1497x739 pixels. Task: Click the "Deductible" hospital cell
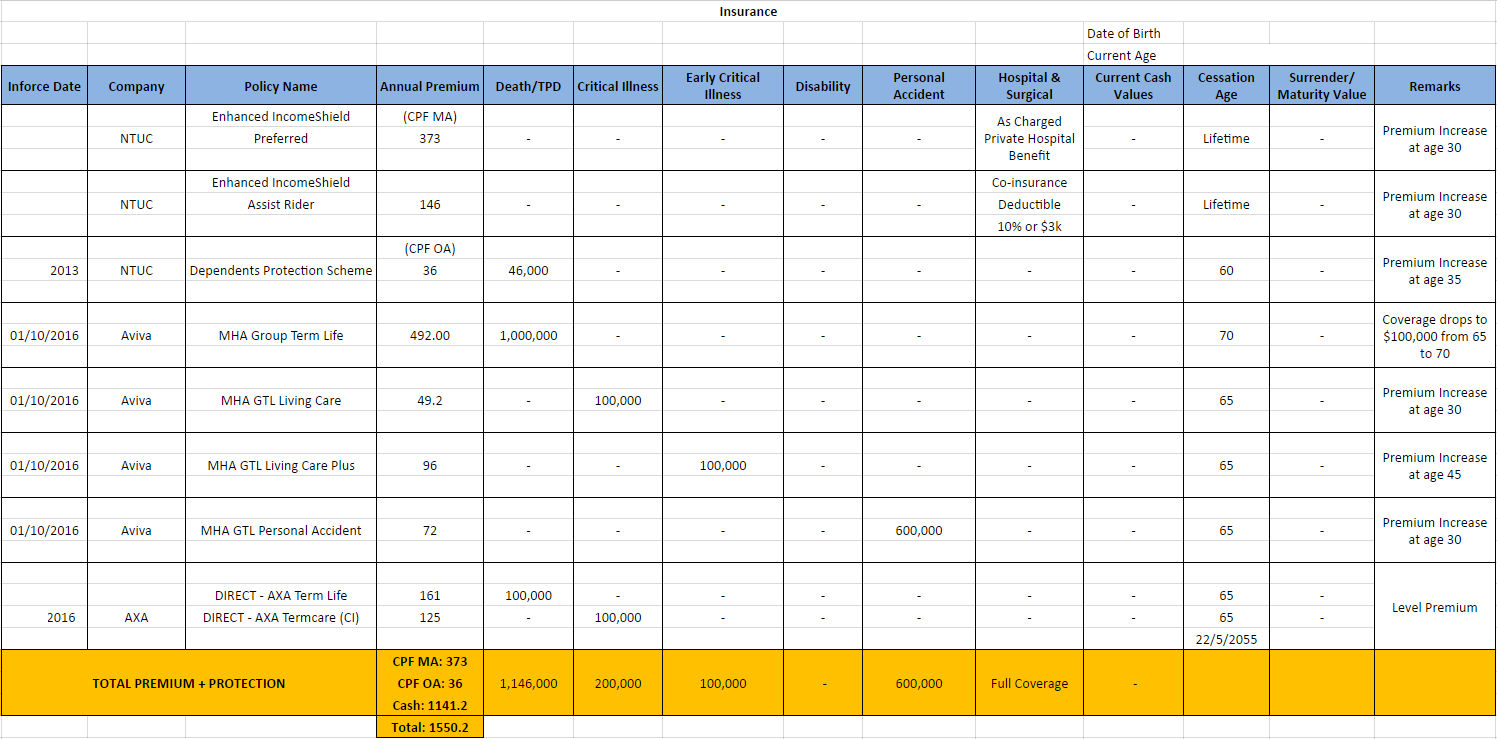pyautogui.click(x=1029, y=204)
